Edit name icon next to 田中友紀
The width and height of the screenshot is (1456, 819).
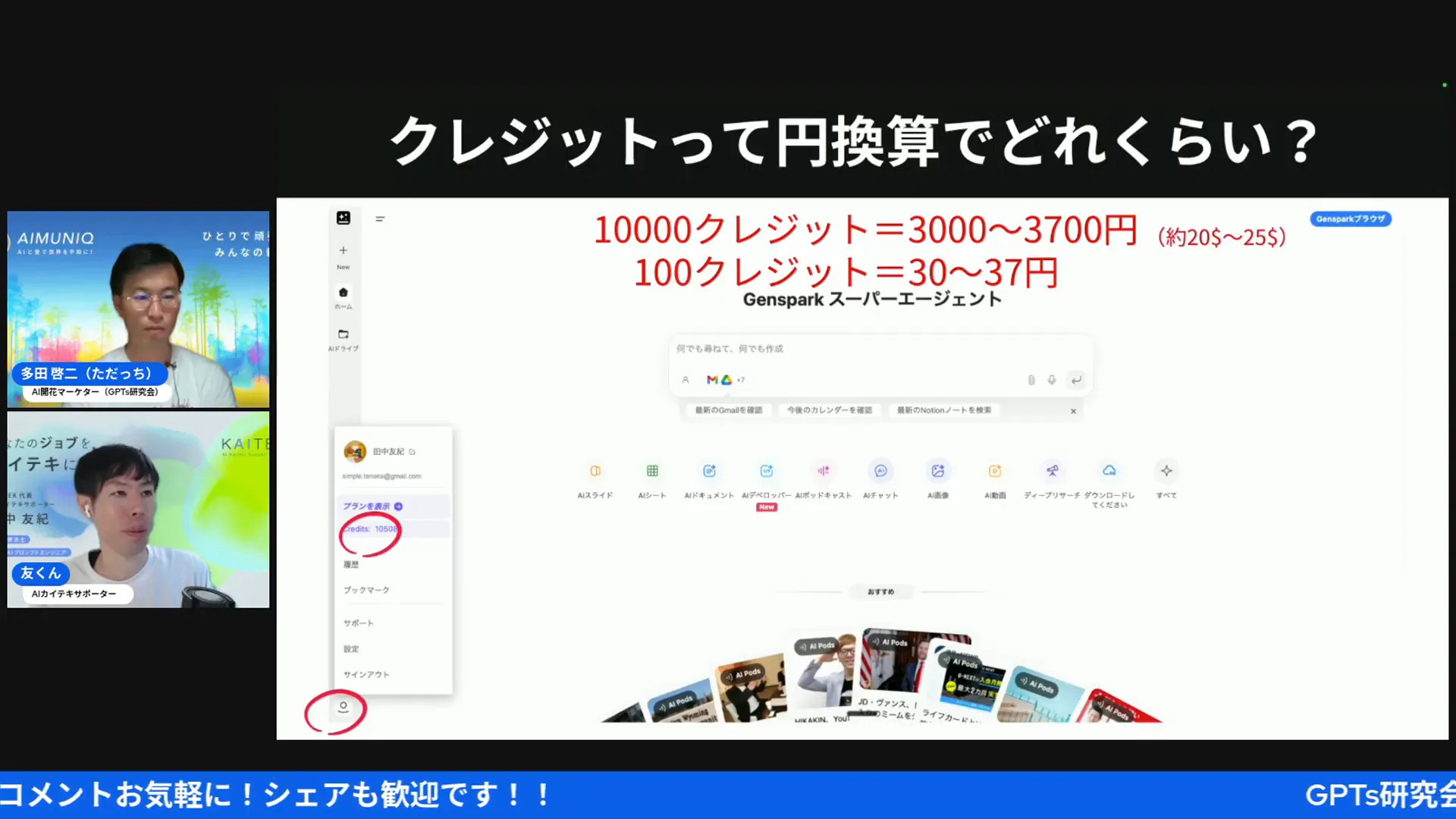[413, 451]
